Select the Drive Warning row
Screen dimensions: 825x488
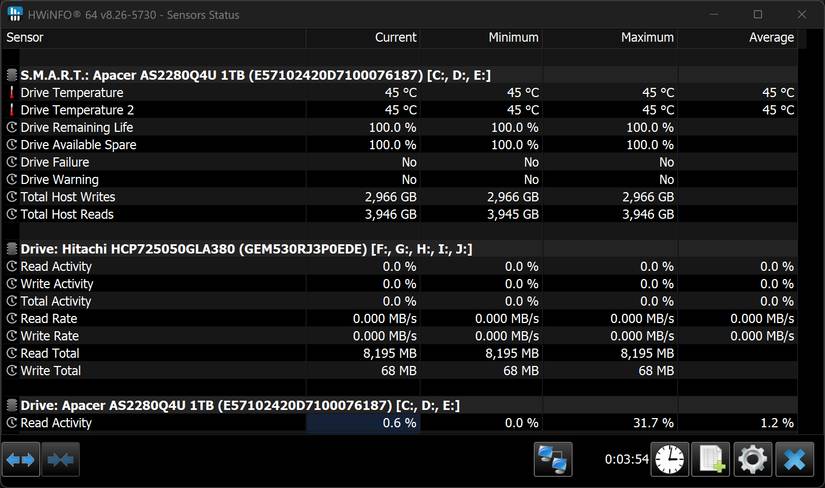coord(402,180)
